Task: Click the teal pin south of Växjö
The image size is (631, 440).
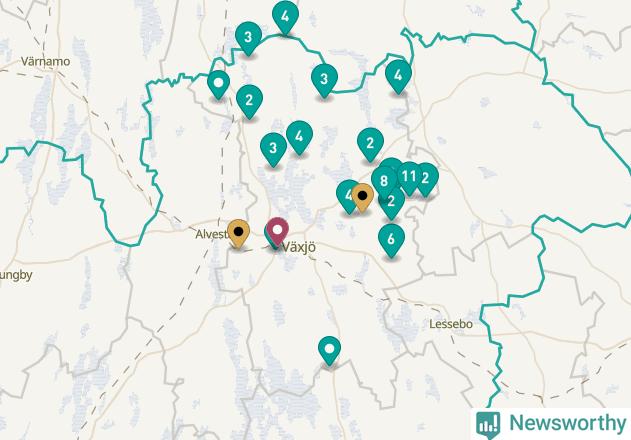Action: 330,351
